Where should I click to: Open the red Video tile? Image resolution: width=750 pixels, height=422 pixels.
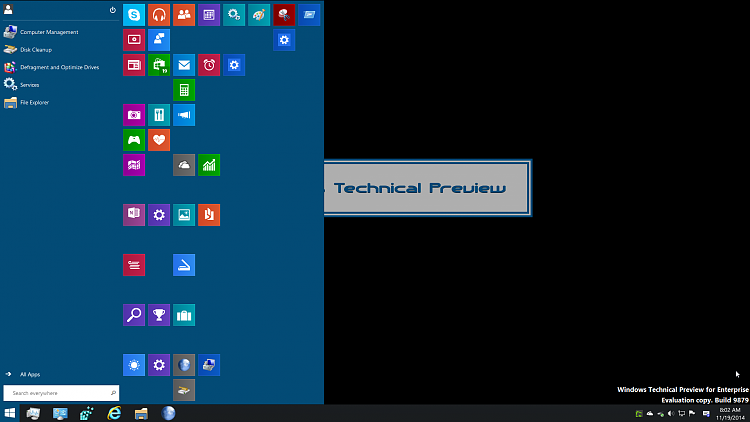point(134,40)
